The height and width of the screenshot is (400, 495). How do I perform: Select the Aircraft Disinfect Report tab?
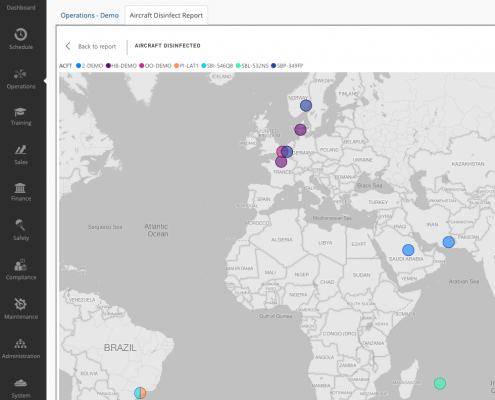click(166, 15)
